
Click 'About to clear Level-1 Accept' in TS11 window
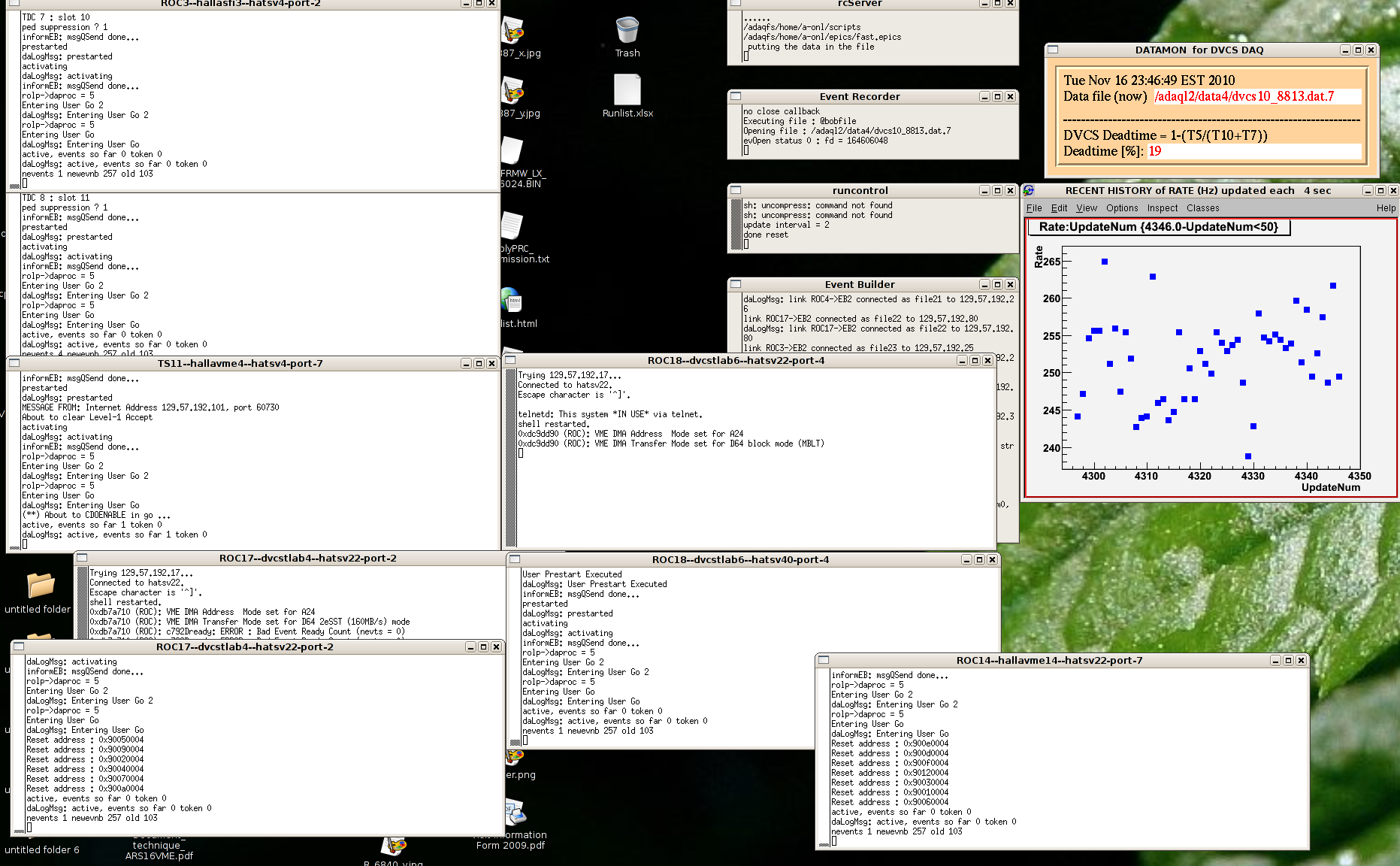click(x=87, y=417)
